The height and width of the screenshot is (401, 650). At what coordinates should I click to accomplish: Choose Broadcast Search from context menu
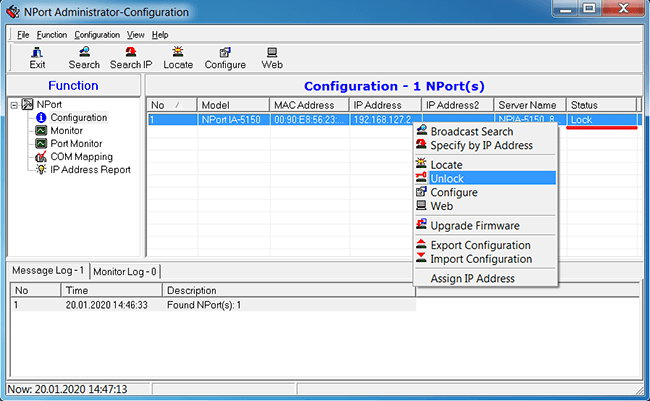click(x=485, y=131)
